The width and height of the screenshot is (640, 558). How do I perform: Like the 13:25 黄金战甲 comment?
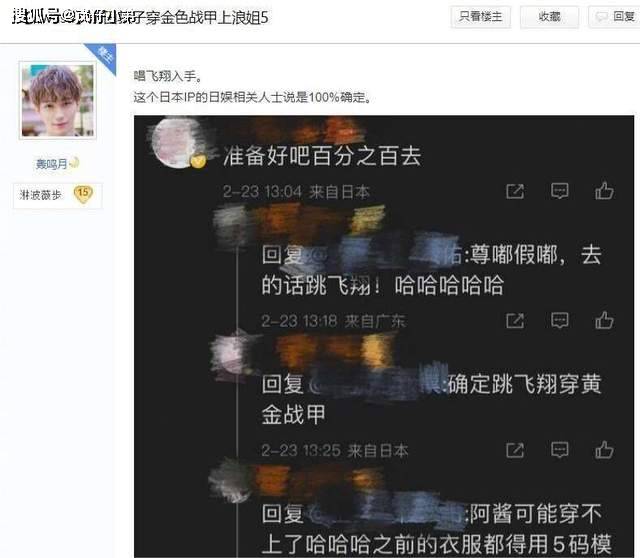click(x=604, y=450)
